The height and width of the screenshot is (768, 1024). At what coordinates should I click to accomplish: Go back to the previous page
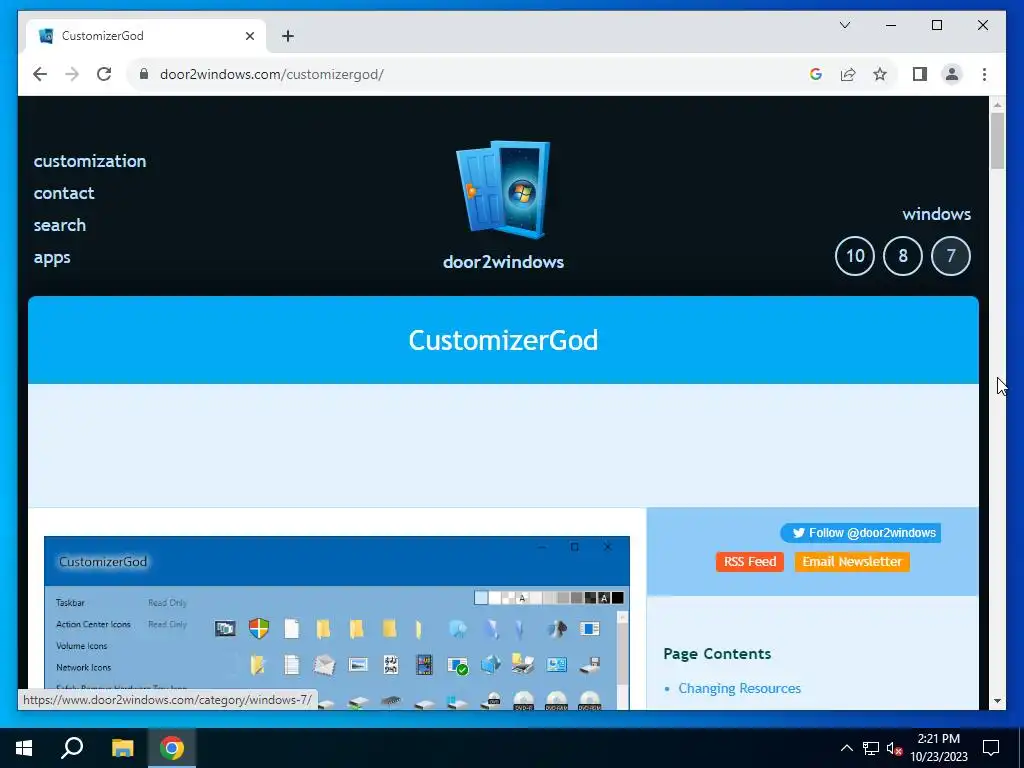pyautogui.click(x=40, y=74)
